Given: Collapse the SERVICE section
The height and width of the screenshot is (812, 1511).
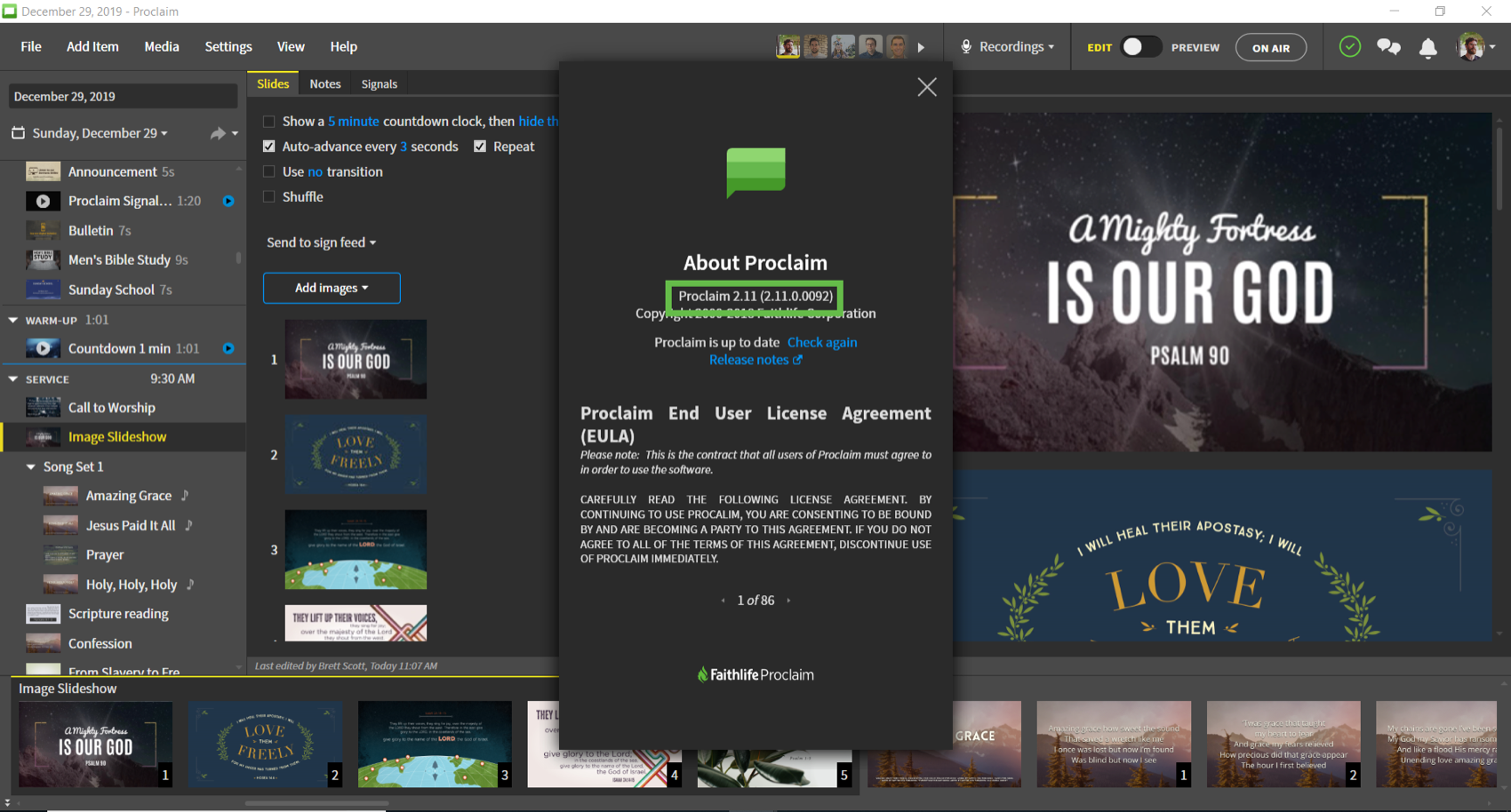Looking at the screenshot, I should pos(12,378).
